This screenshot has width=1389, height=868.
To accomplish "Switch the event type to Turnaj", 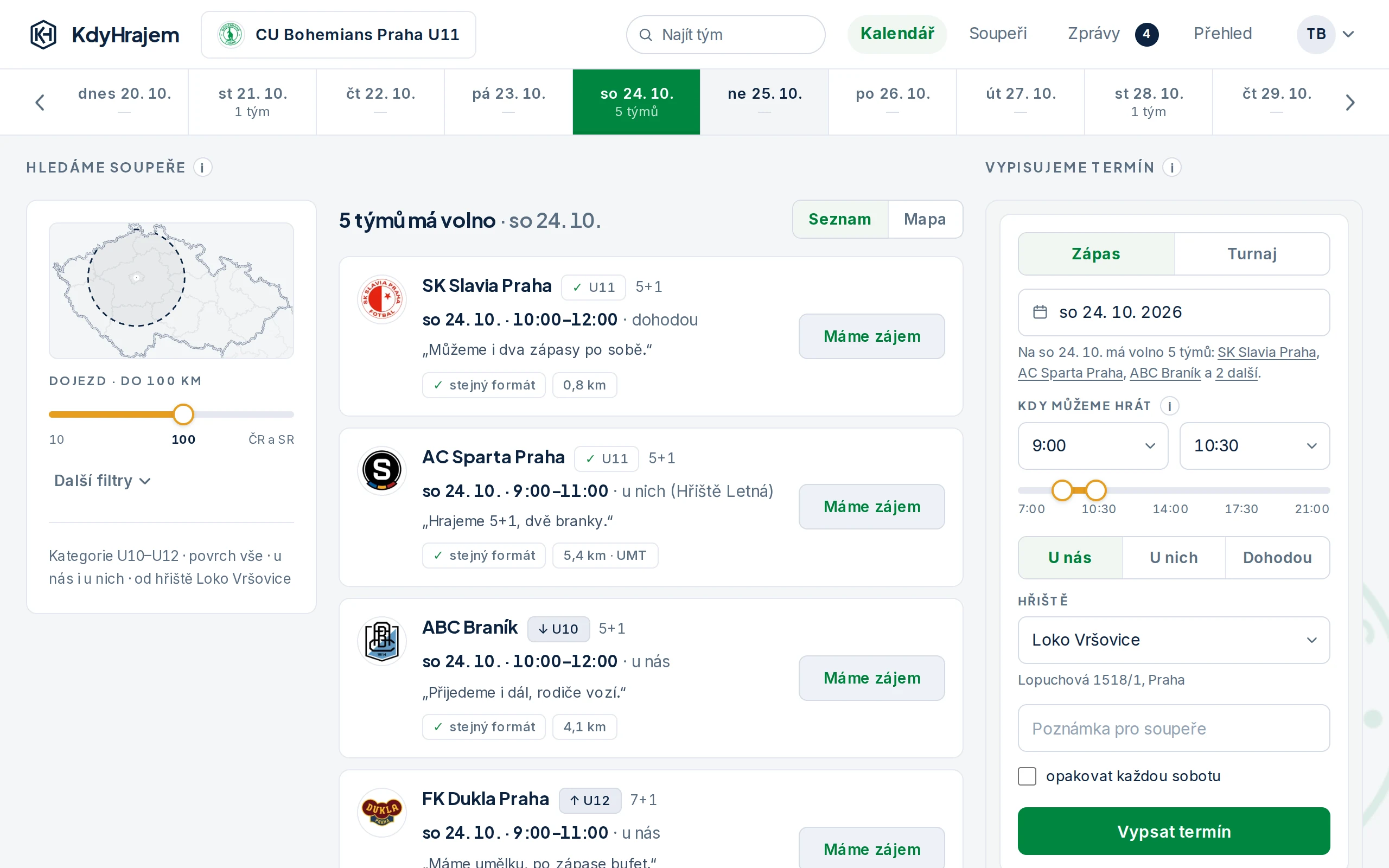I will coord(1252,254).
